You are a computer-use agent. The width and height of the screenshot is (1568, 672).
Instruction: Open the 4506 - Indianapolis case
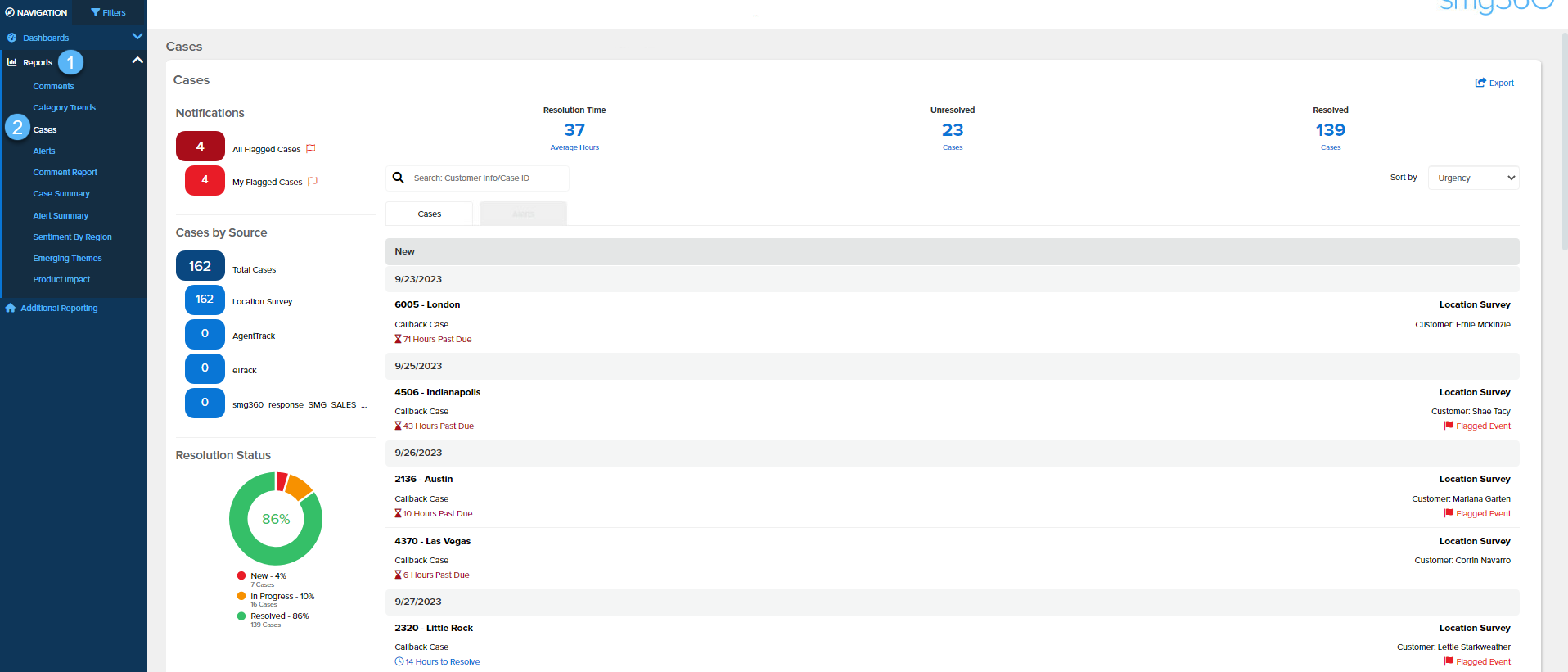click(x=438, y=392)
